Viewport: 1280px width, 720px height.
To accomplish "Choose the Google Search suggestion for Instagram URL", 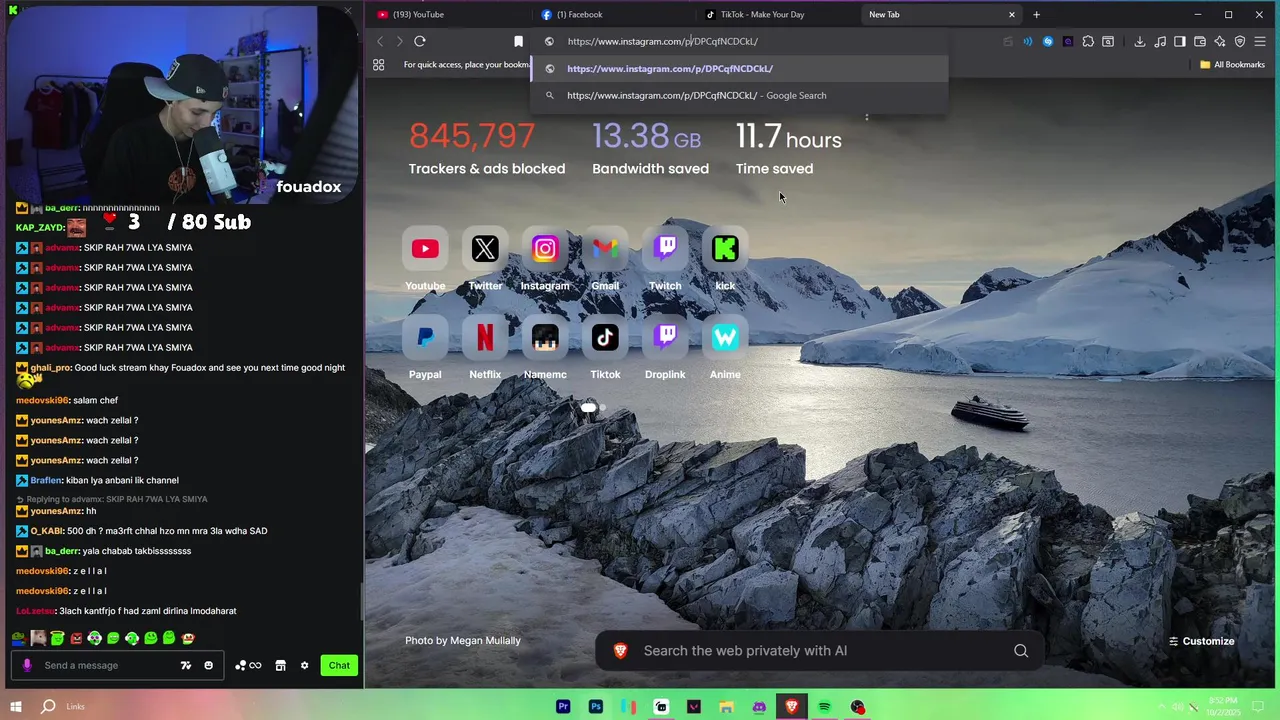I will [739, 96].
